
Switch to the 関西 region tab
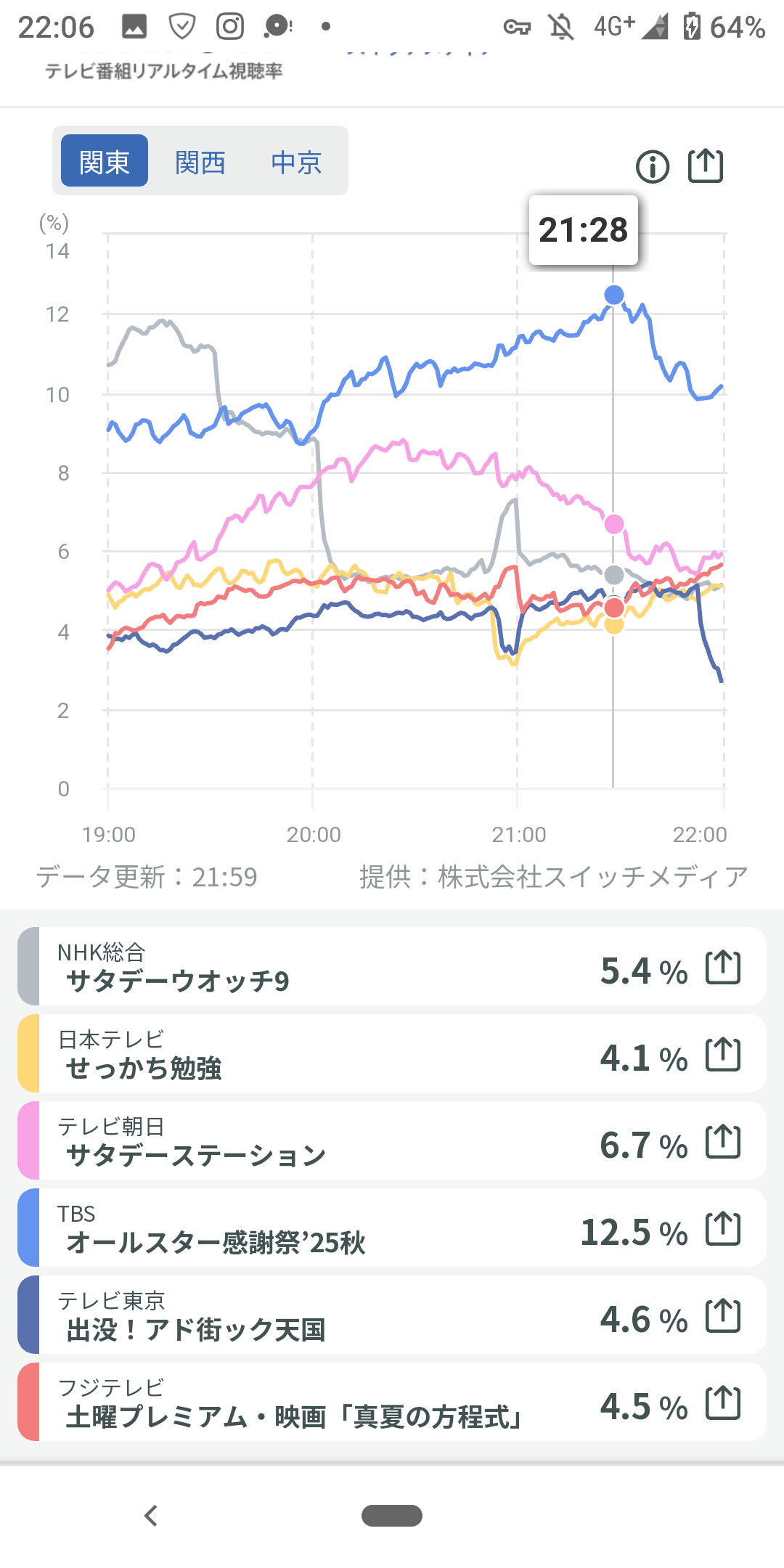coord(200,162)
